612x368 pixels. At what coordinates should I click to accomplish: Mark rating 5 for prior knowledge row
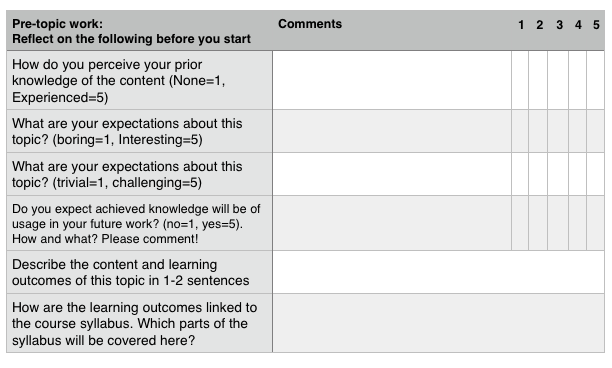(595, 80)
